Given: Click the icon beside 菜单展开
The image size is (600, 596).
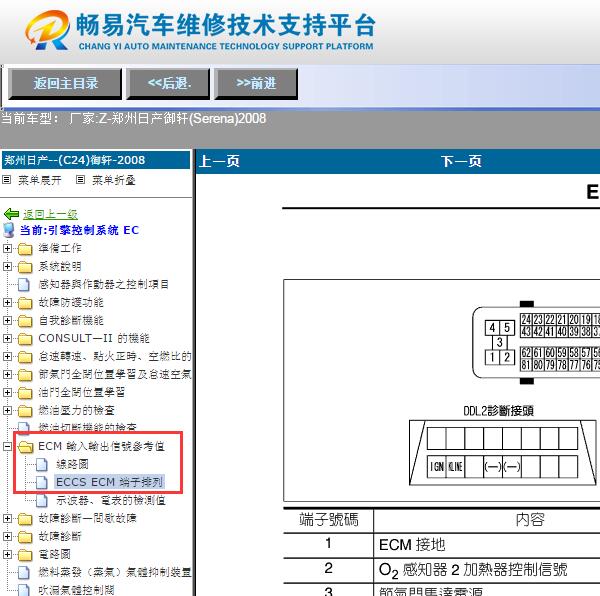Looking at the screenshot, I should [7, 179].
